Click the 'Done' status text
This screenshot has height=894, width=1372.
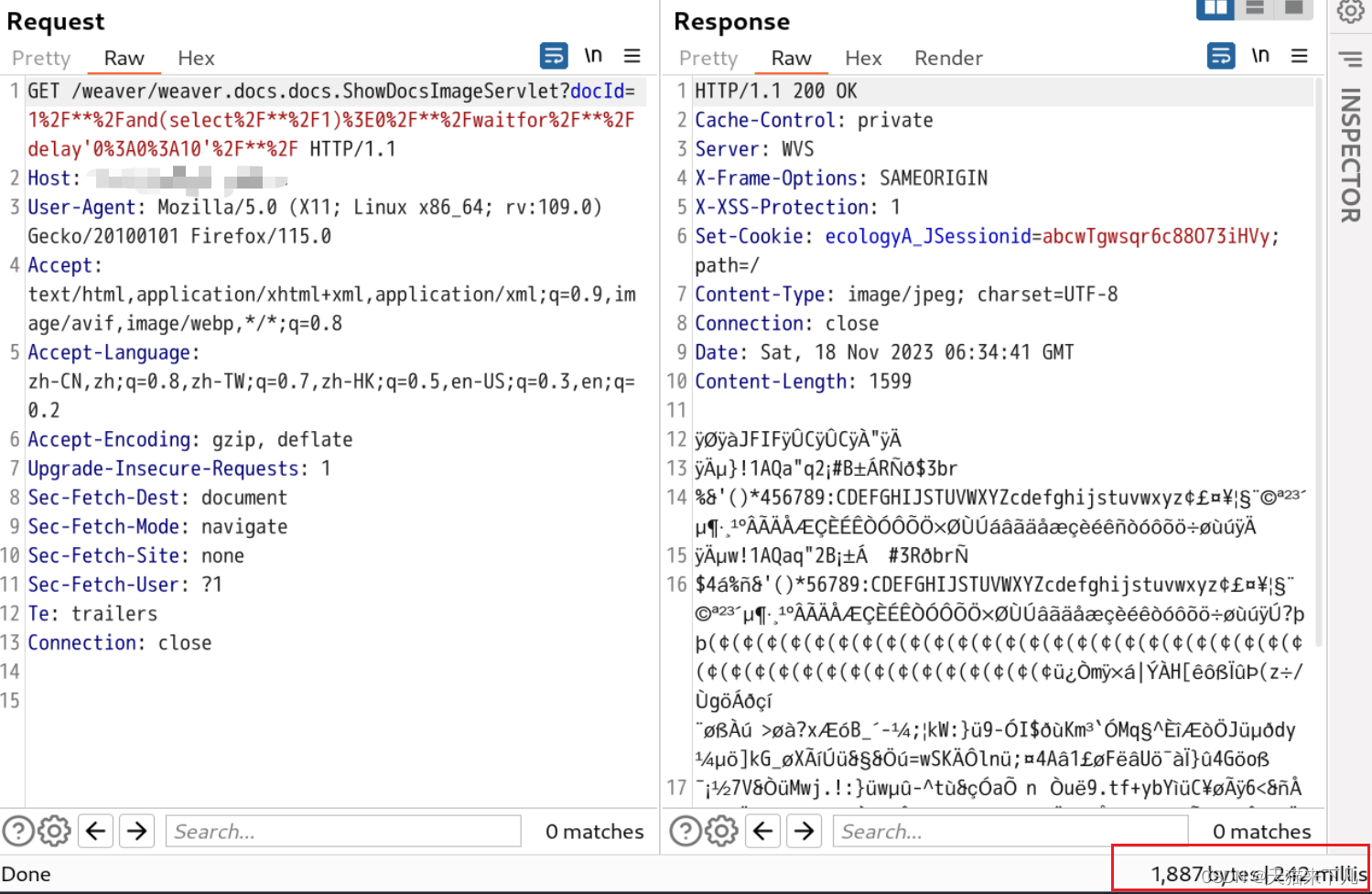[x=27, y=874]
